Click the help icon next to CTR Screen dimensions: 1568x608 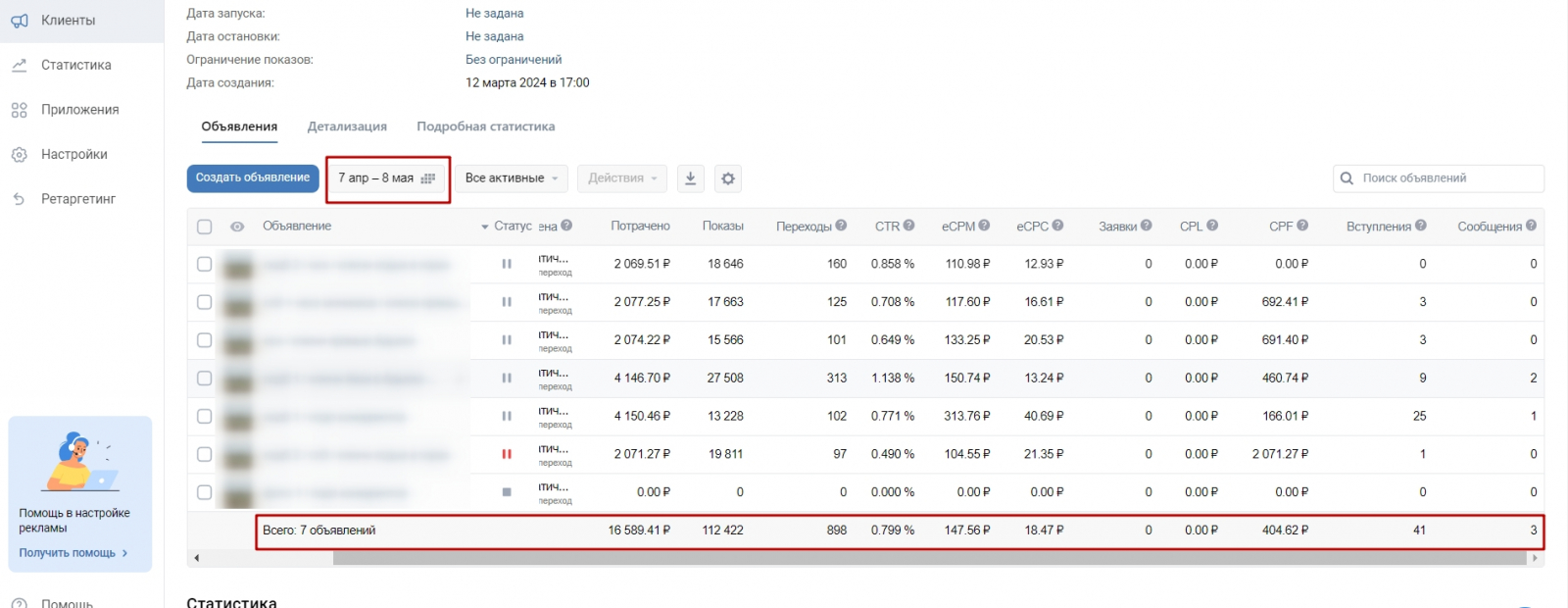pyautogui.click(x=909, y=226)
